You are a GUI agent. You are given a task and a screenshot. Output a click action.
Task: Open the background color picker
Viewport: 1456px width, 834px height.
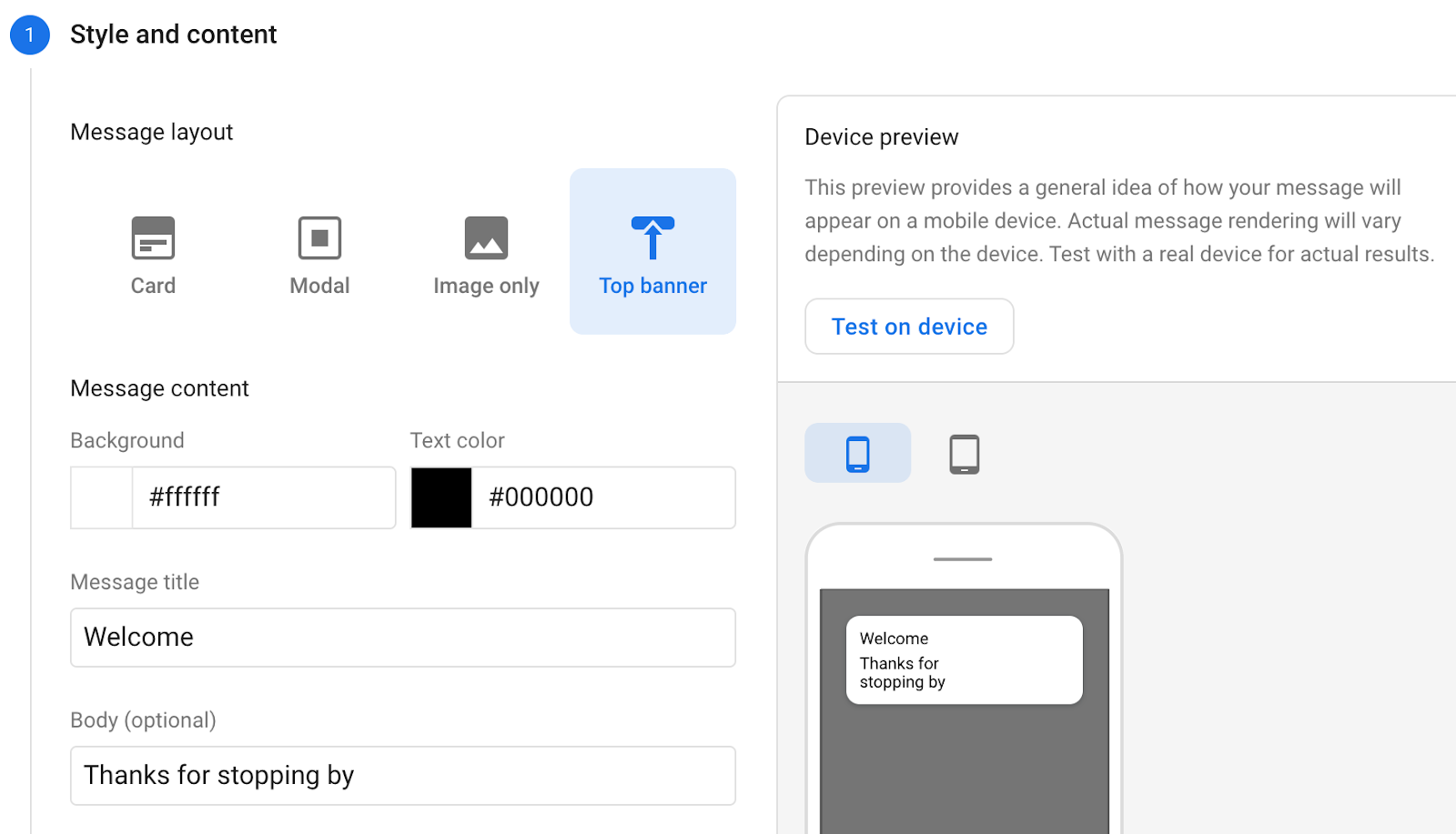click(100, 497)
